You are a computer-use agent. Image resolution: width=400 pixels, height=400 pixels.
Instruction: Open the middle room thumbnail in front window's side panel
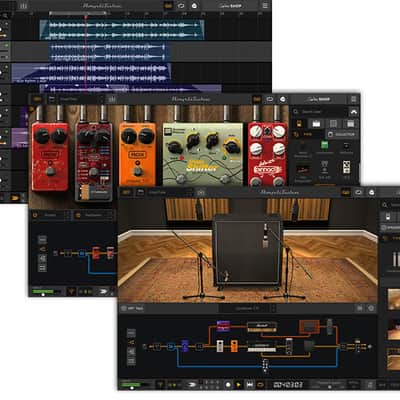393,329
